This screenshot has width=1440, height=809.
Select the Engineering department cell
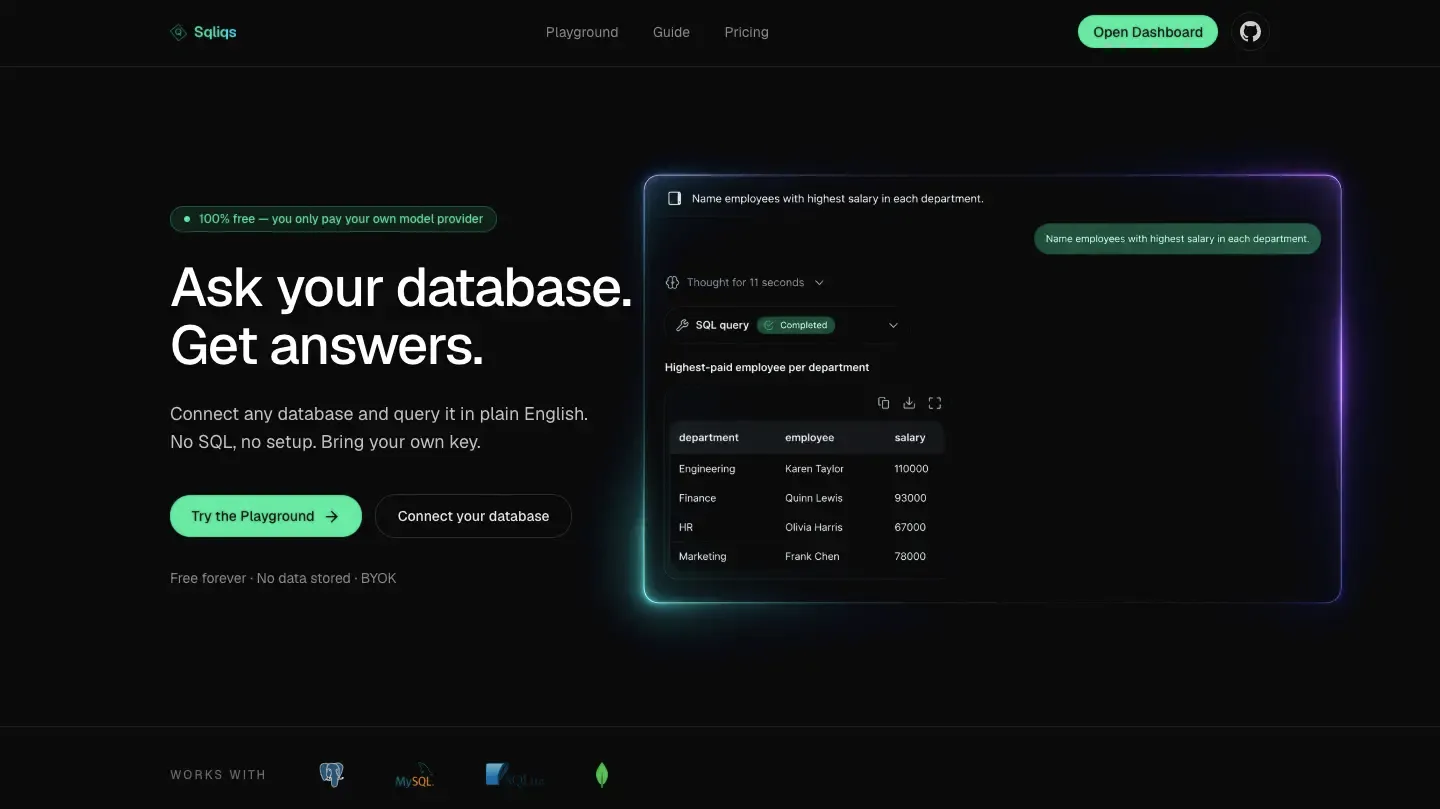pos(707,469)
